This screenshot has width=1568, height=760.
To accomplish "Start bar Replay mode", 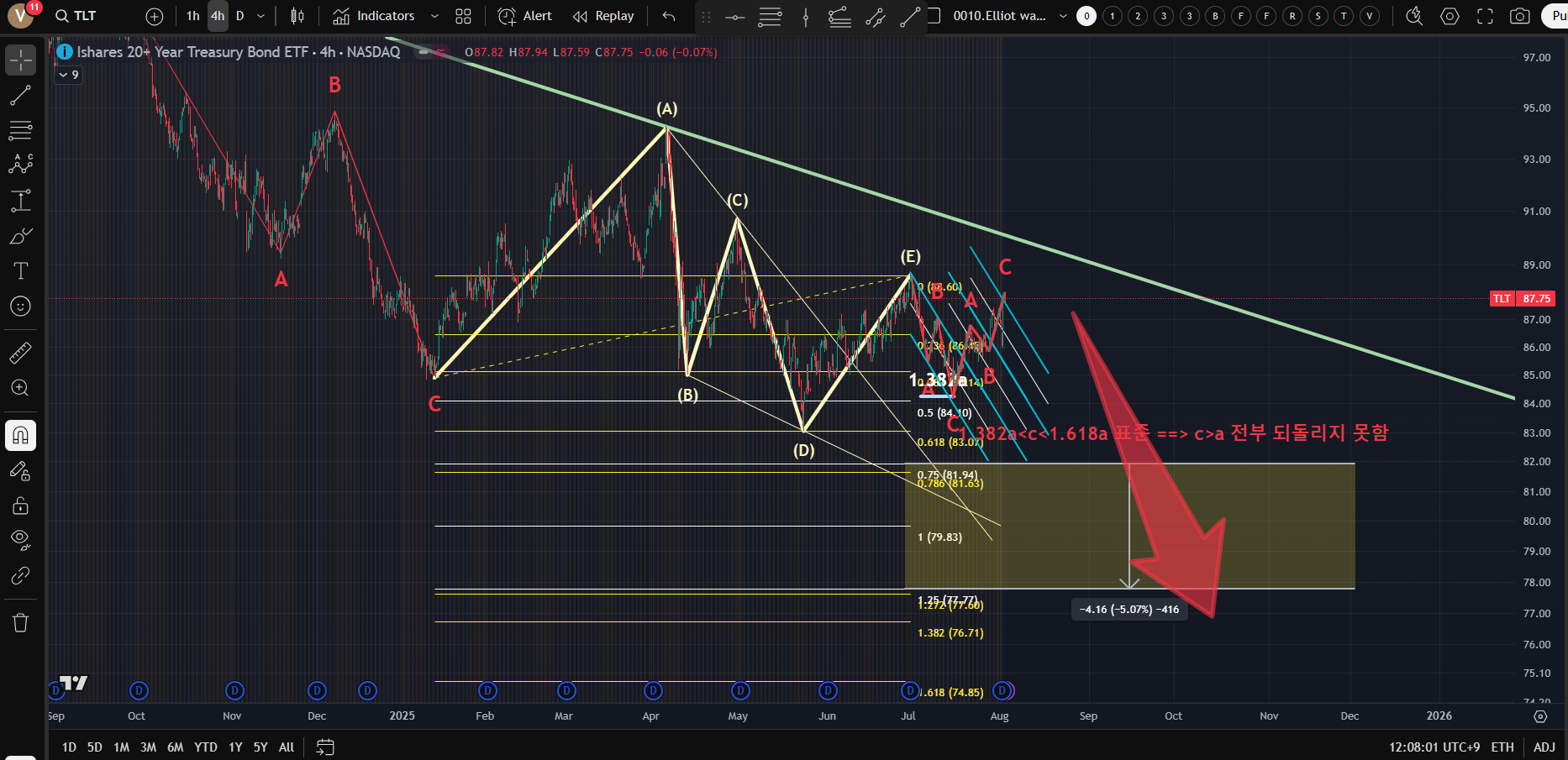I will coord(603,16).
